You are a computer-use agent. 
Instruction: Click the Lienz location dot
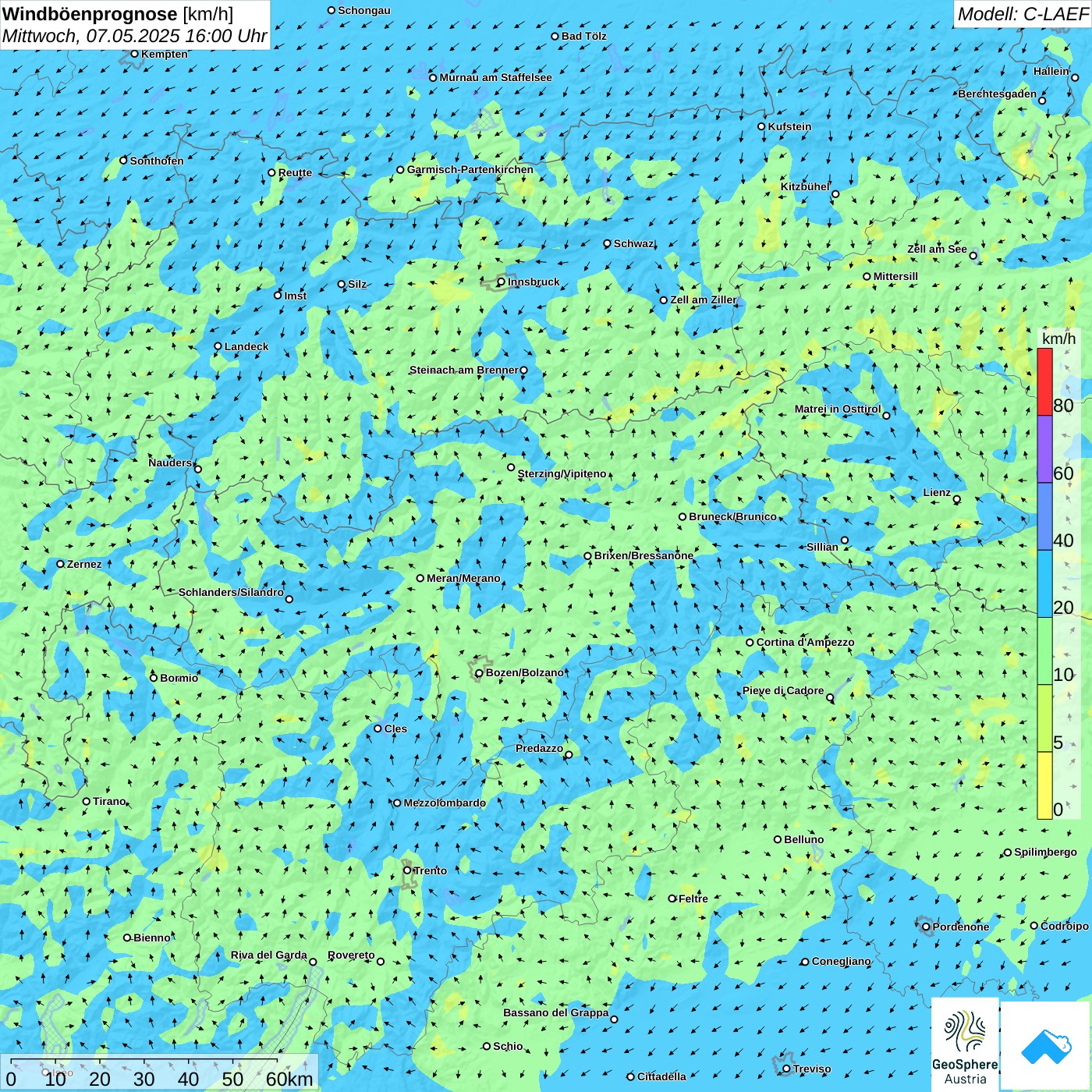pos(957,499)
